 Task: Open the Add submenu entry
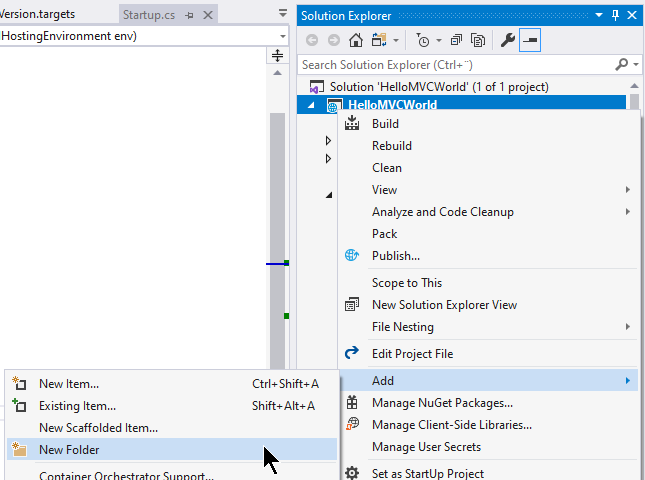(x=489, y=380)
